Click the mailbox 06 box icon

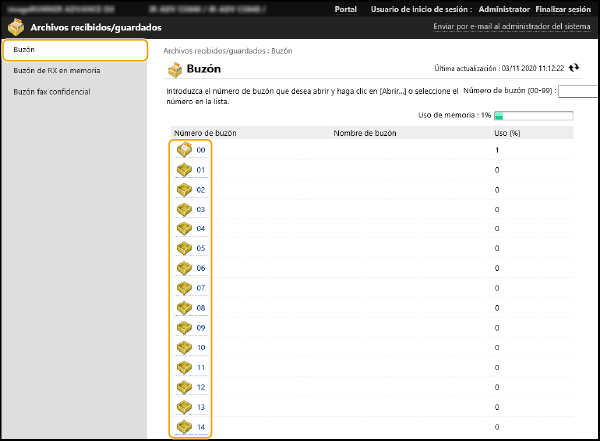(184, 268)
